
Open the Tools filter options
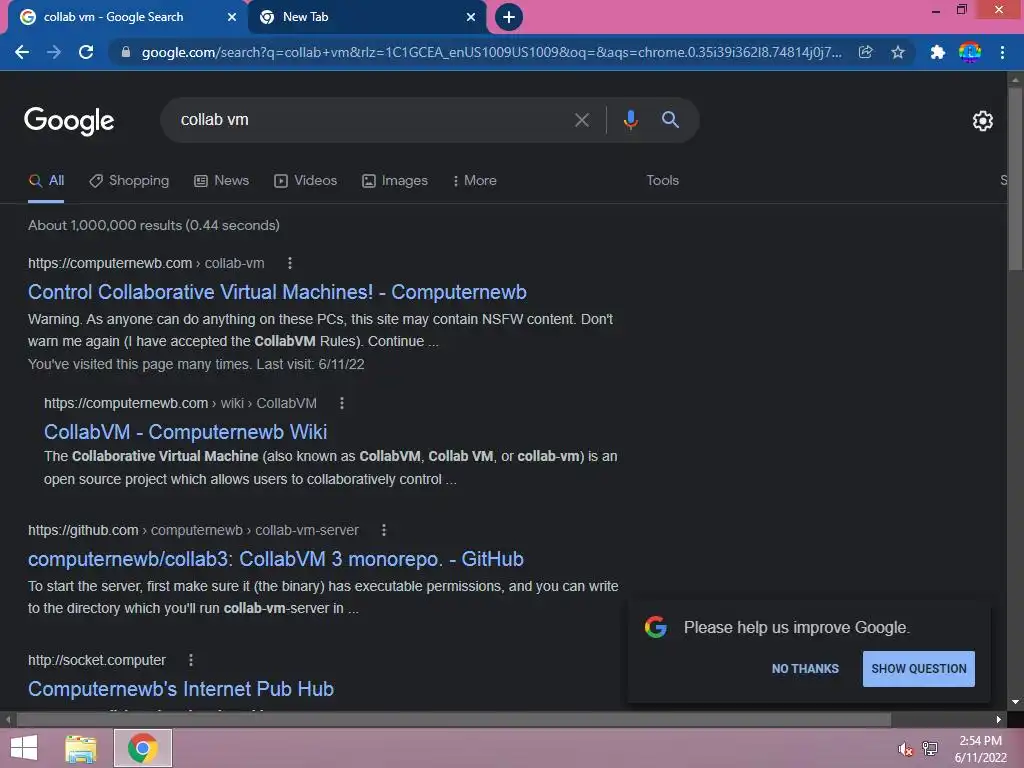pyautogui.click(x=662, y=180)
